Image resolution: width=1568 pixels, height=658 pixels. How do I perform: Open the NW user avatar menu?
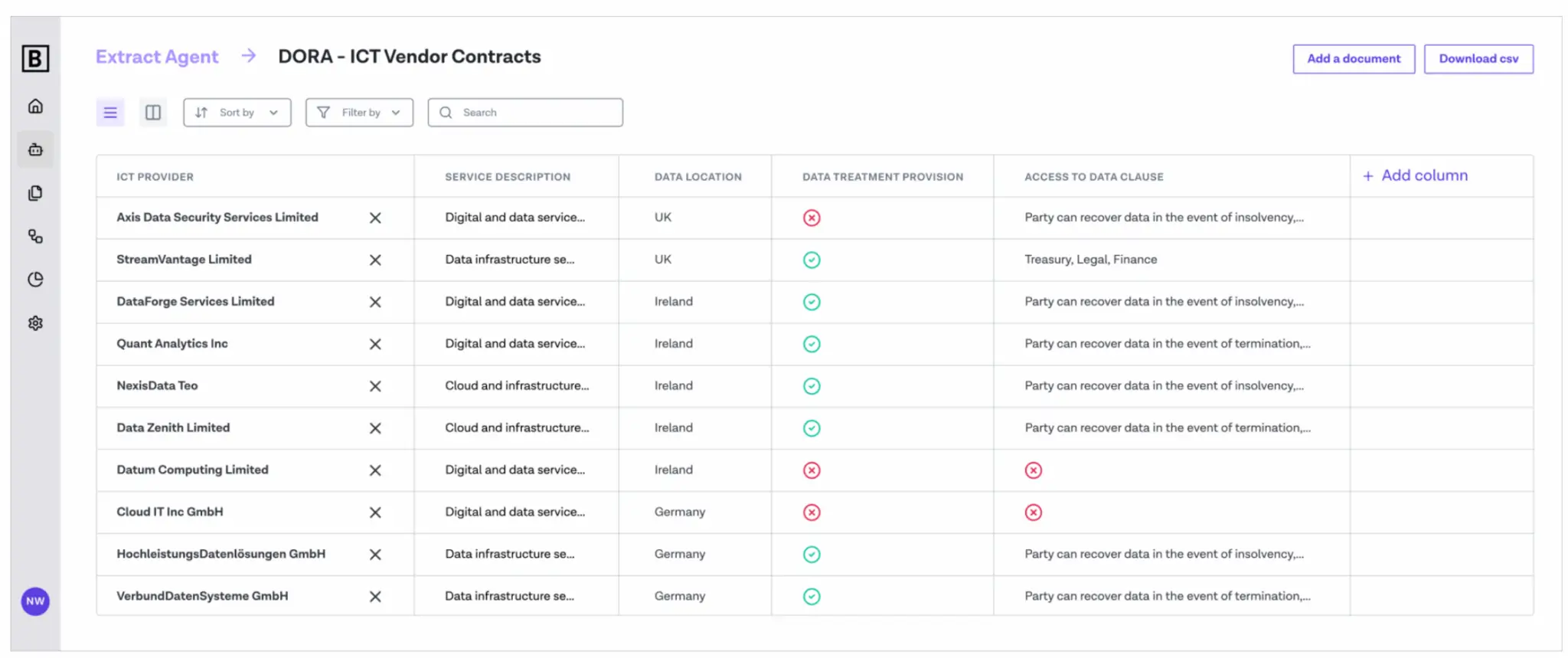click(x=35, y=601)
